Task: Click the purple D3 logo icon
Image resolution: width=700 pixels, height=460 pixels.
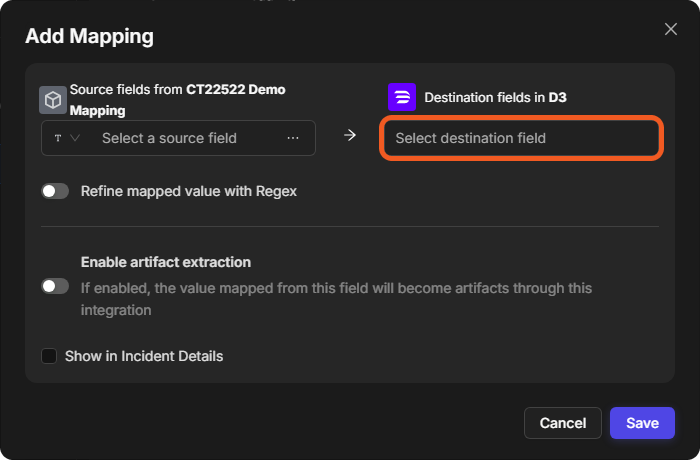Action: [x=402, y=97]
